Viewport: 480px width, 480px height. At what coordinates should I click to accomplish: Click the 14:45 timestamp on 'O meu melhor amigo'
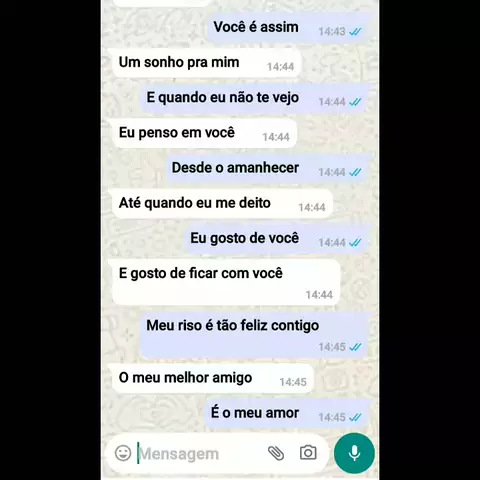(x=293, y=382)
